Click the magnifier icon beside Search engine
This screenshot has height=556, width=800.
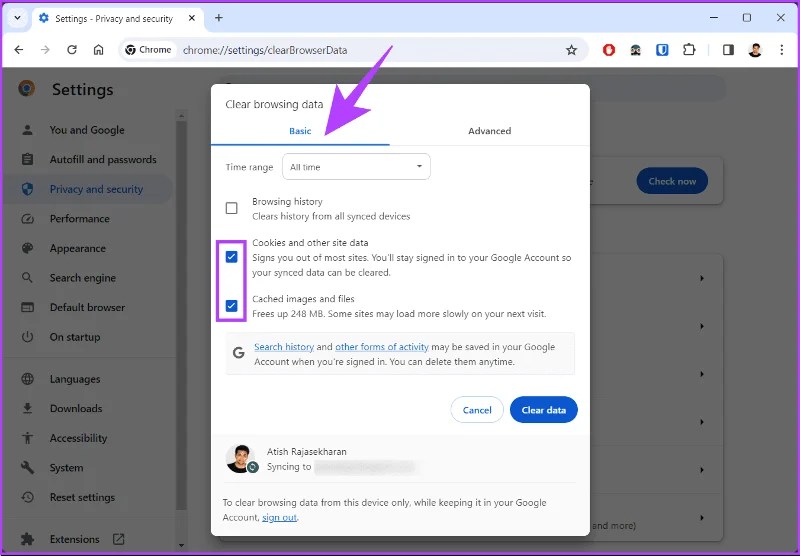pos(28,278)
